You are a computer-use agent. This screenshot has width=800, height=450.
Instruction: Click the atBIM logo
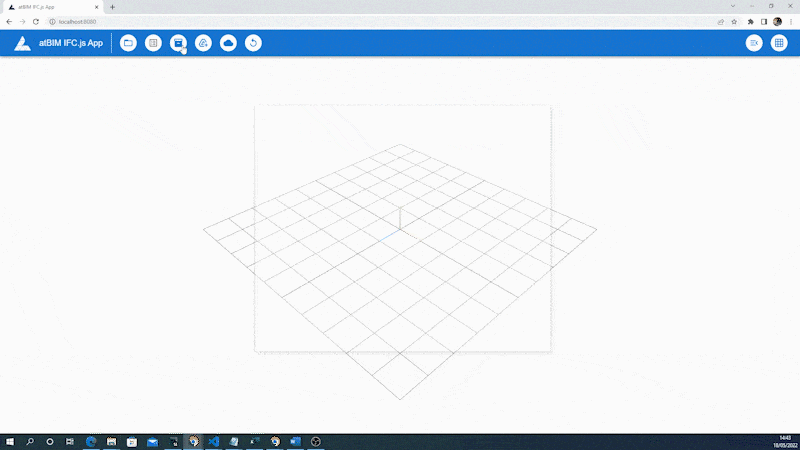(x=22, y=43)
